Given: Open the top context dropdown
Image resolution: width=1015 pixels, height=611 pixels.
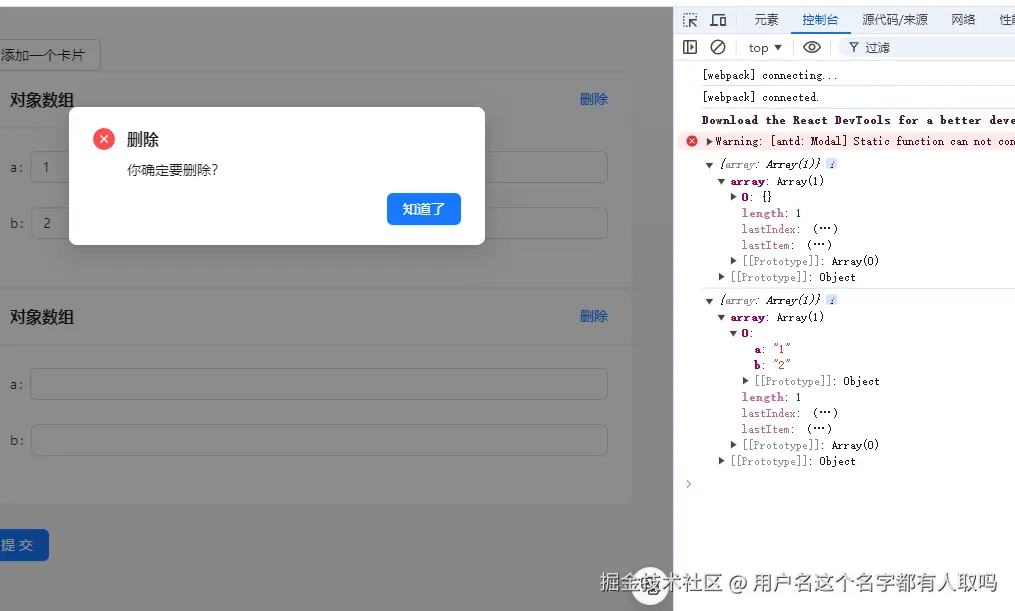Looking at the screenshot, I should pos(765,48).
